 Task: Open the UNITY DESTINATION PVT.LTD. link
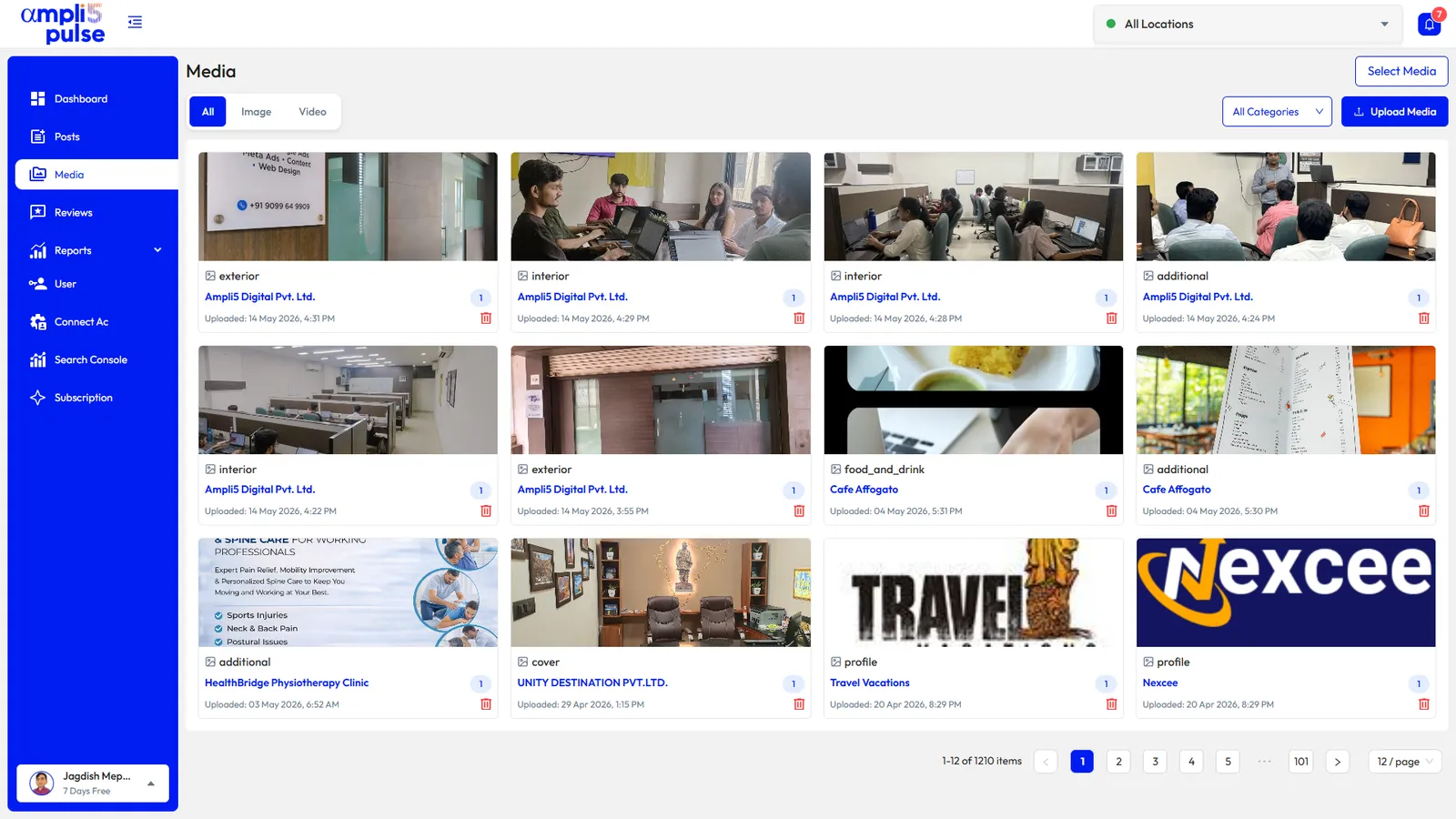592,682
